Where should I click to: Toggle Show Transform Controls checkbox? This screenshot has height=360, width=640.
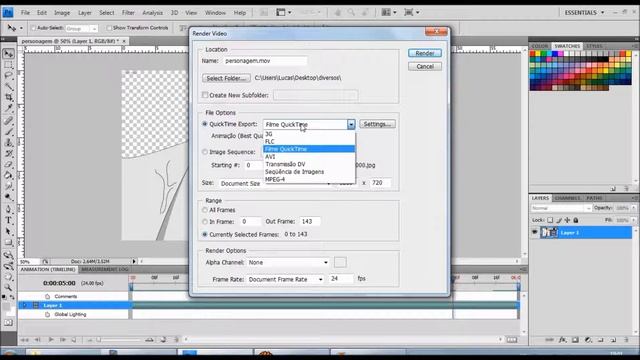click(x=109, y=28)
